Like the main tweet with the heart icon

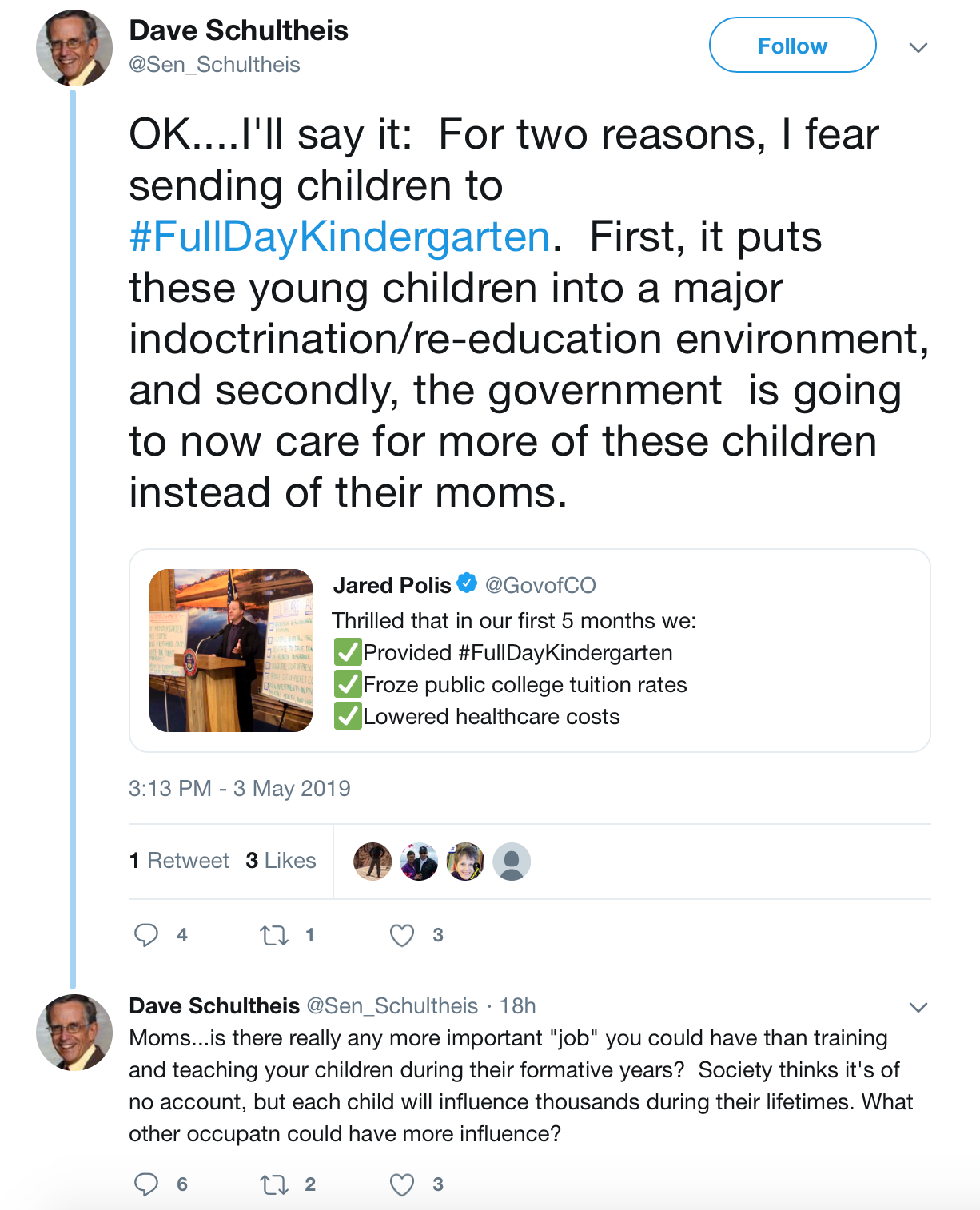[402, 935]
